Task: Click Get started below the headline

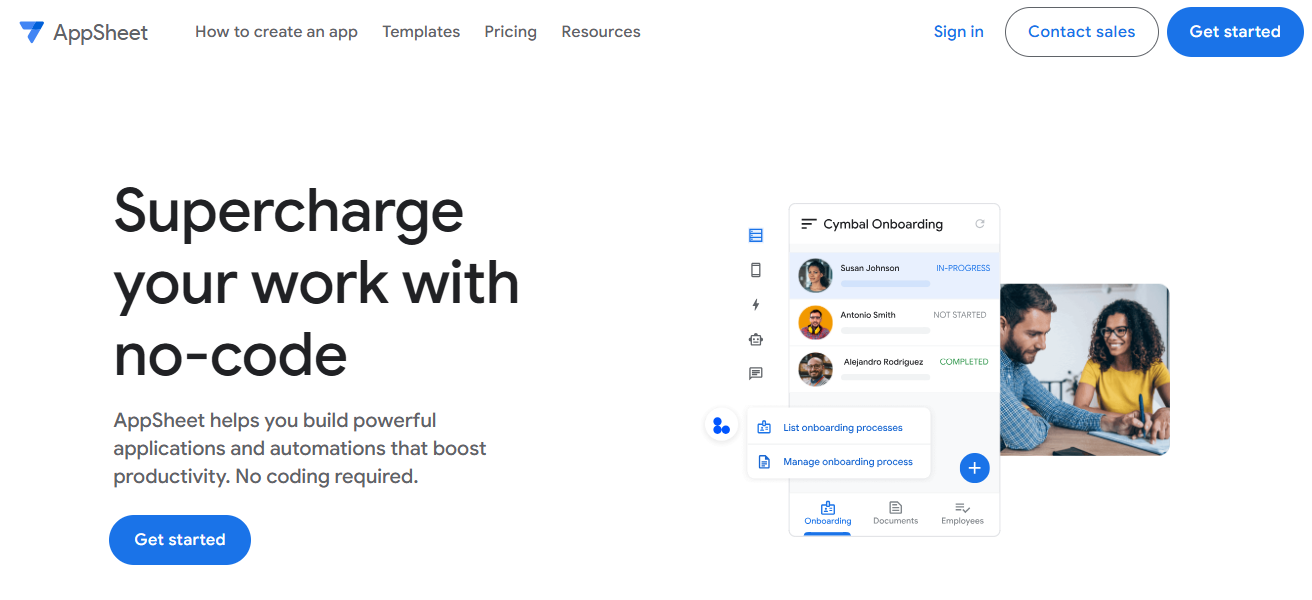Action: [x=180, y=540]
